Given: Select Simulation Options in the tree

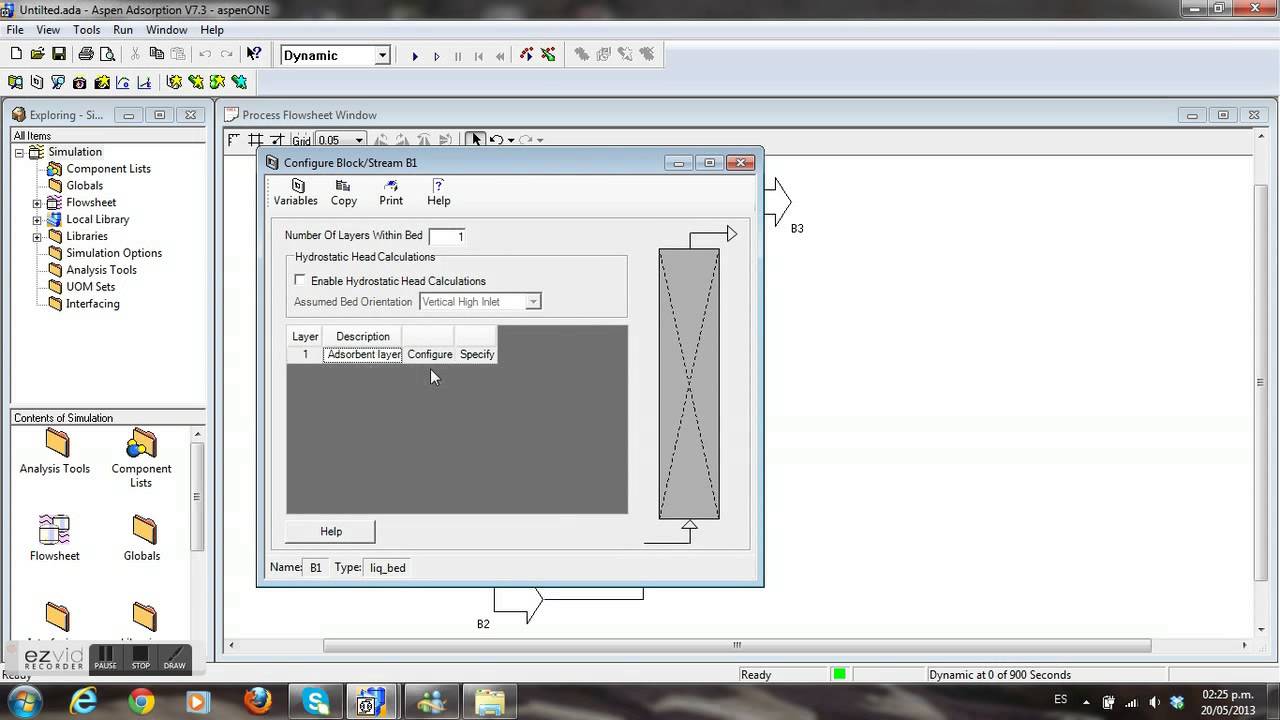Looking at the screenshot, I should [x=114, y=253].
